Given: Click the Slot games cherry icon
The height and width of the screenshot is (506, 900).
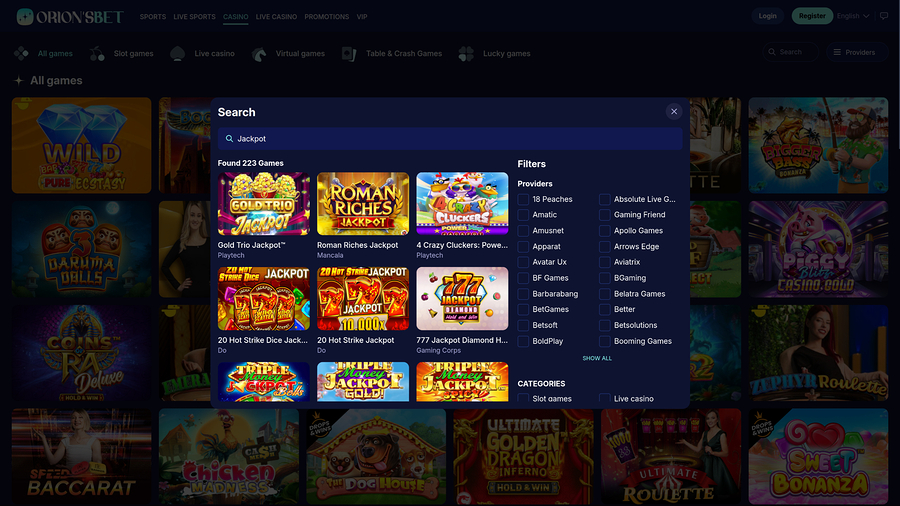Looking at the screenshot, I should pos(97,53).
